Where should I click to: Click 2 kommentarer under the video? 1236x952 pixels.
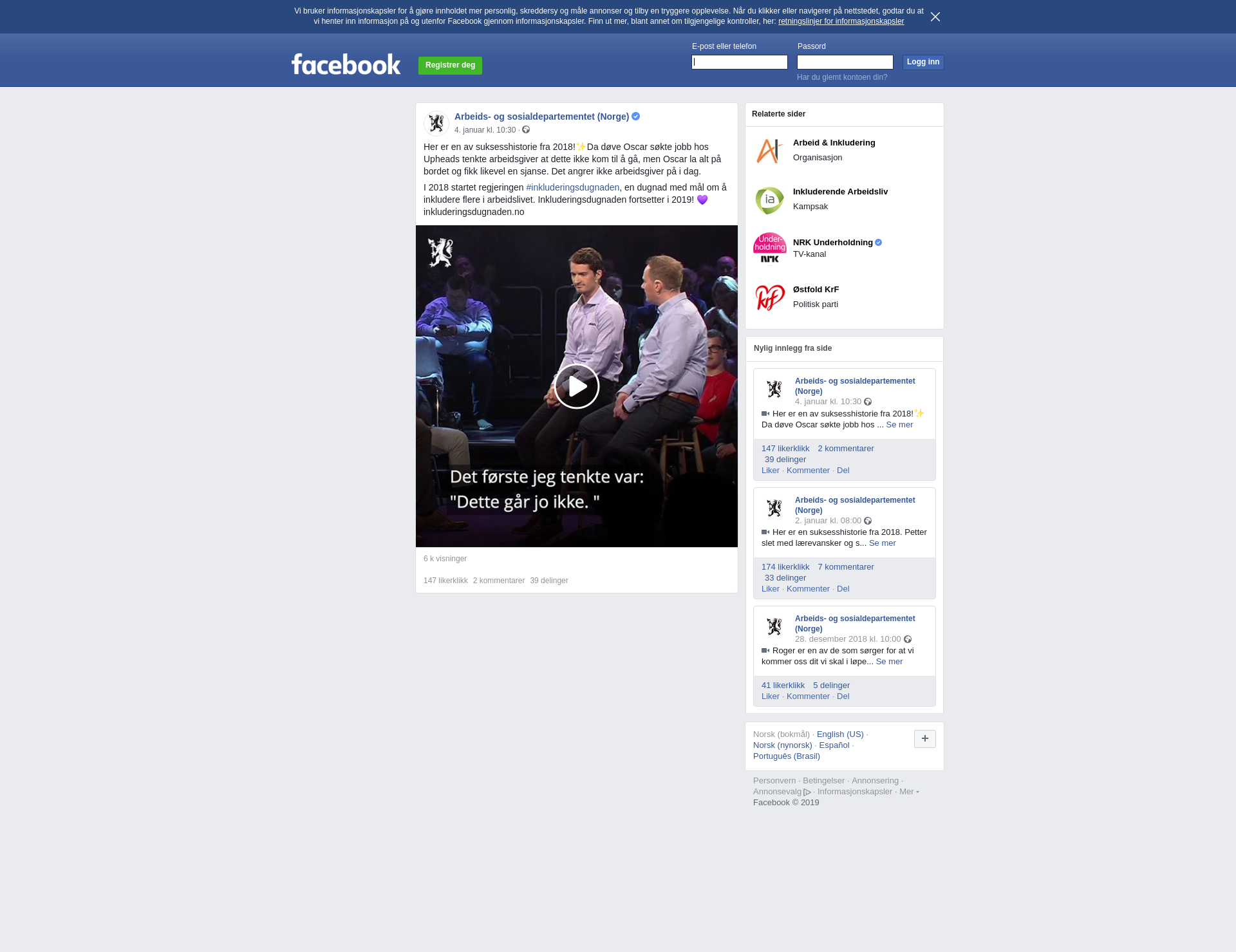(499, 581)
